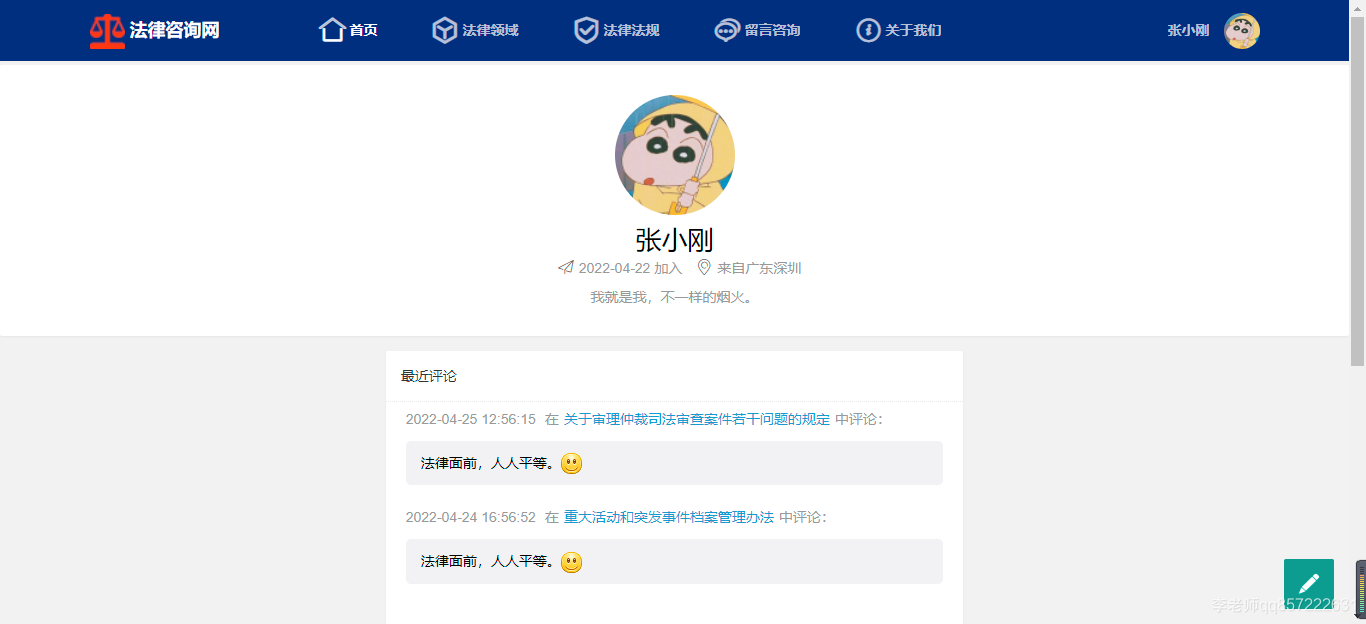Open the 关于我们 navigation item
1366x624 pixels.
click(913, 30)
